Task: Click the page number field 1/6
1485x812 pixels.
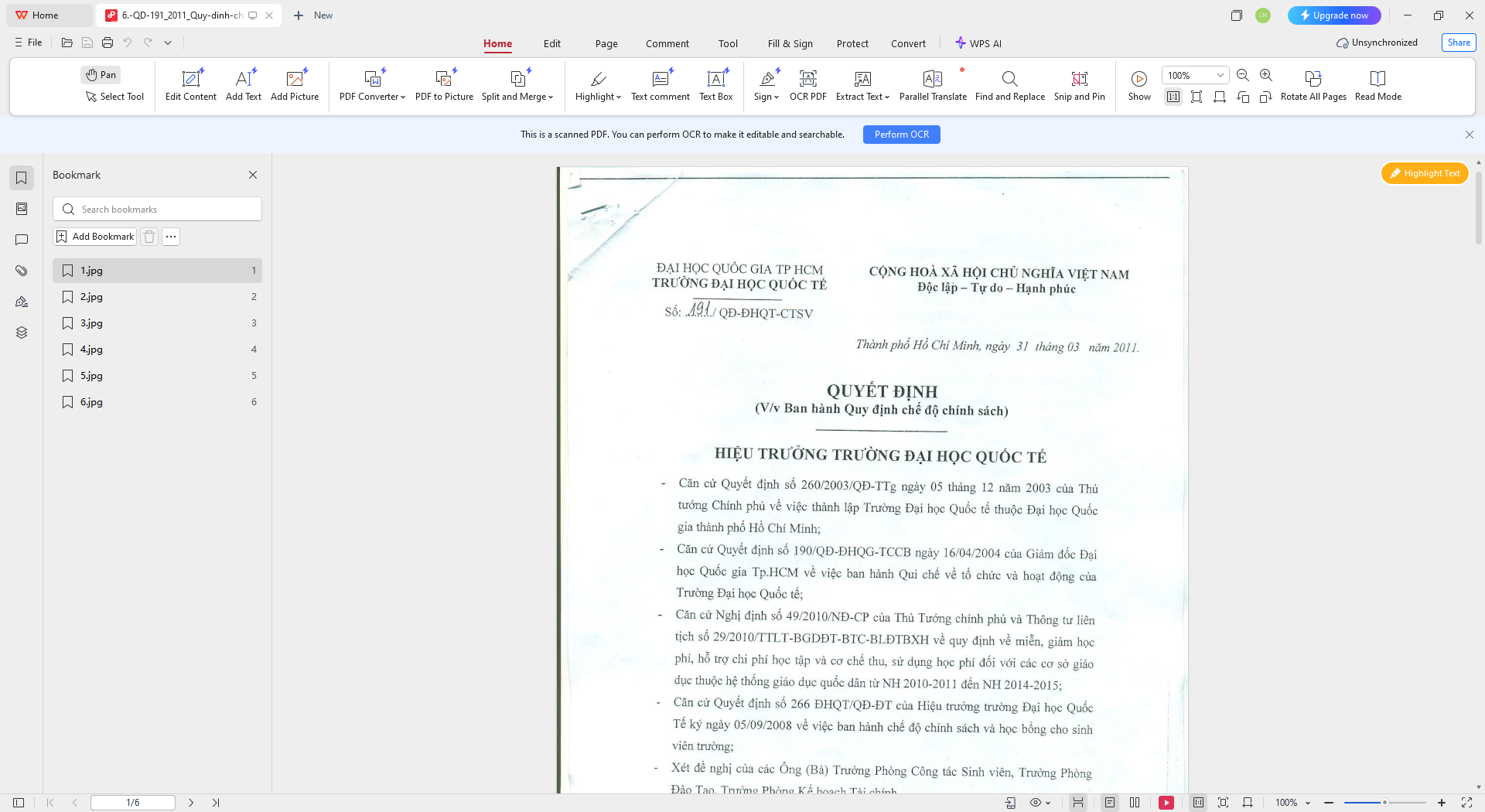Action: tap(133, 803)
